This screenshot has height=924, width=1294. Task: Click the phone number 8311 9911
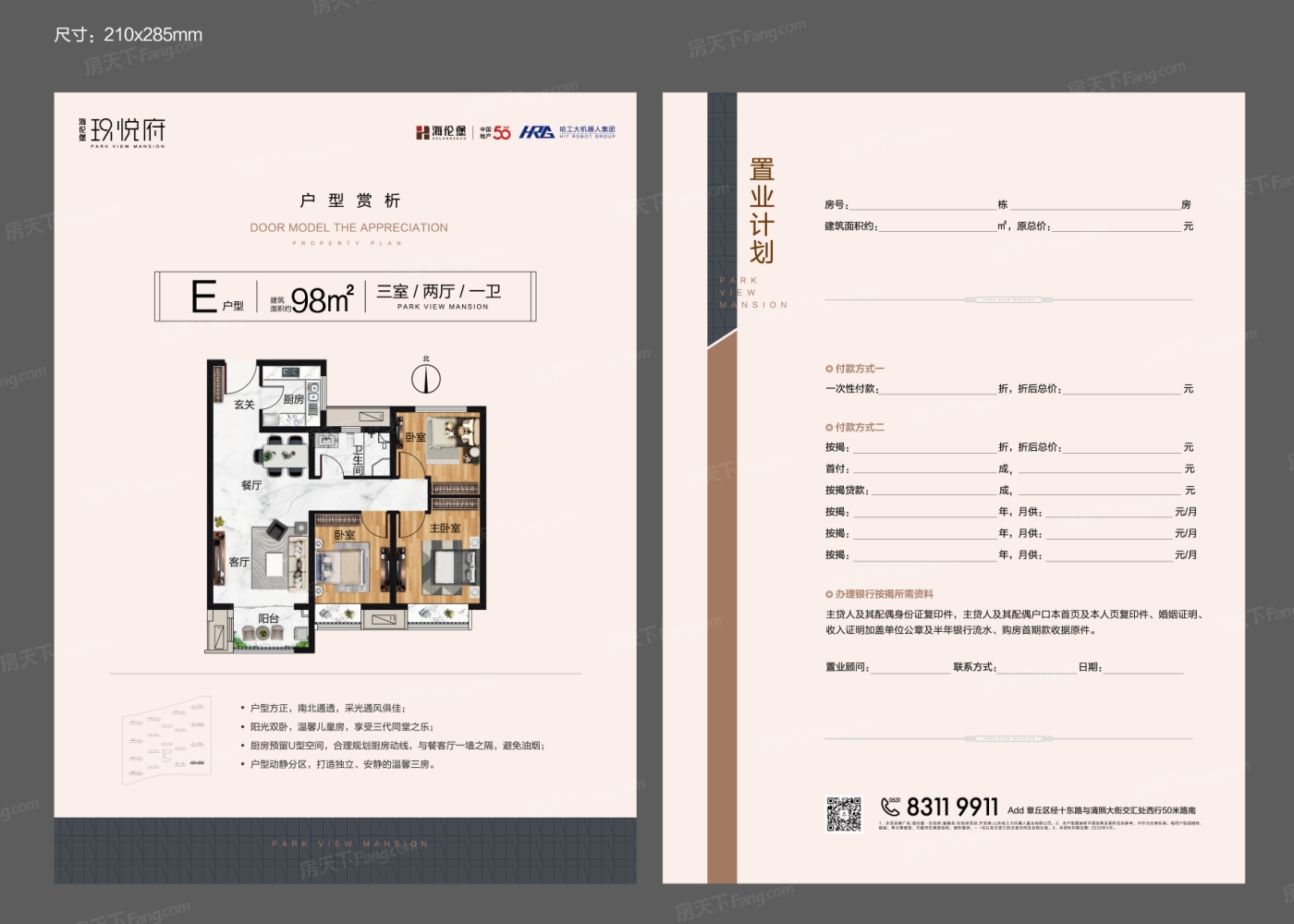coord(952,807)
